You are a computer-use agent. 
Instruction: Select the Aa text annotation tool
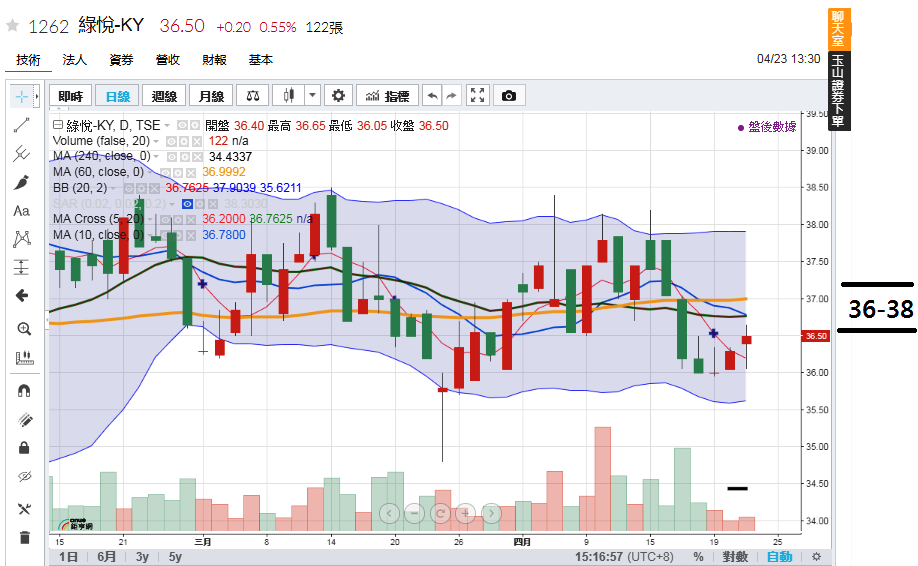click(x=22, y=211)
